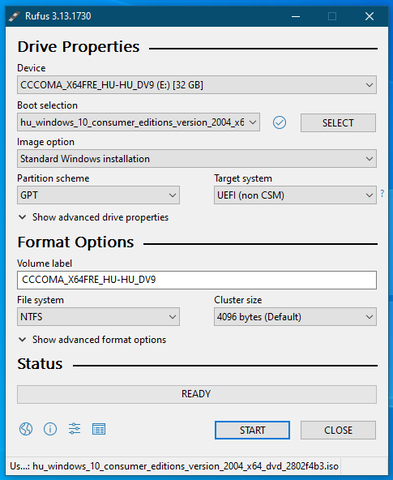Image resolution: width=393 pixels, height=480 pixels.
Task: Click the START button
Action: 252,430
